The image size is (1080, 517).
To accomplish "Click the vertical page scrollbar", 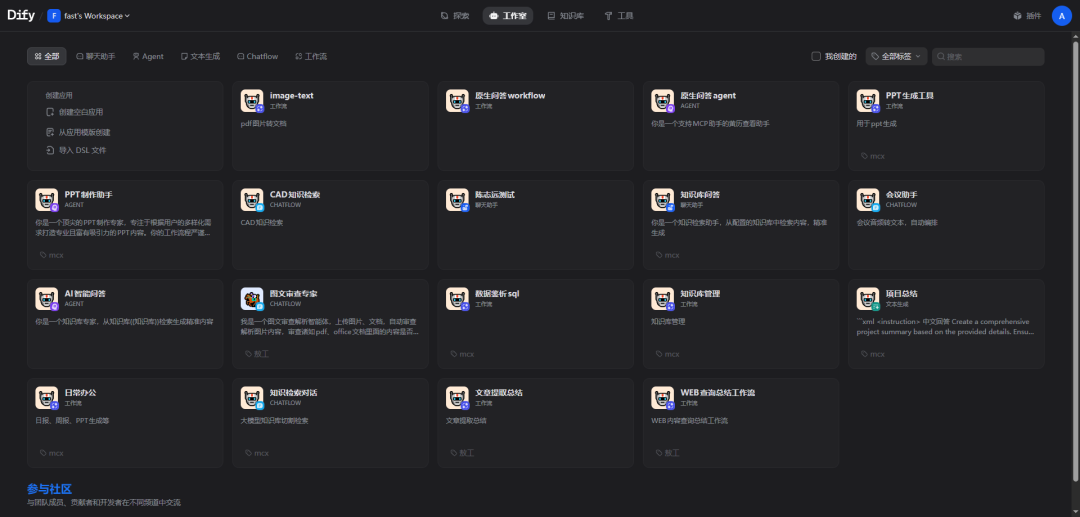I will point(1075,262).
